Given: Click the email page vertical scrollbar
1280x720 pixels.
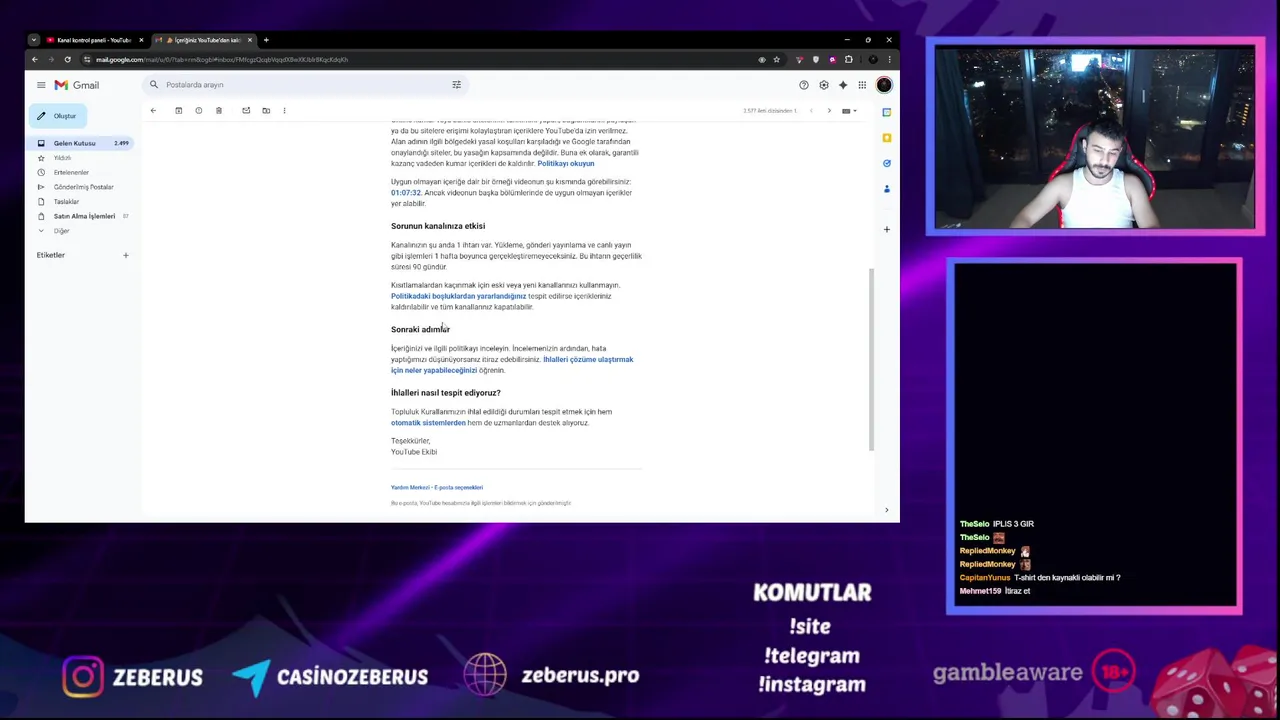Looking at the screenshot, I should pos(871,360).
